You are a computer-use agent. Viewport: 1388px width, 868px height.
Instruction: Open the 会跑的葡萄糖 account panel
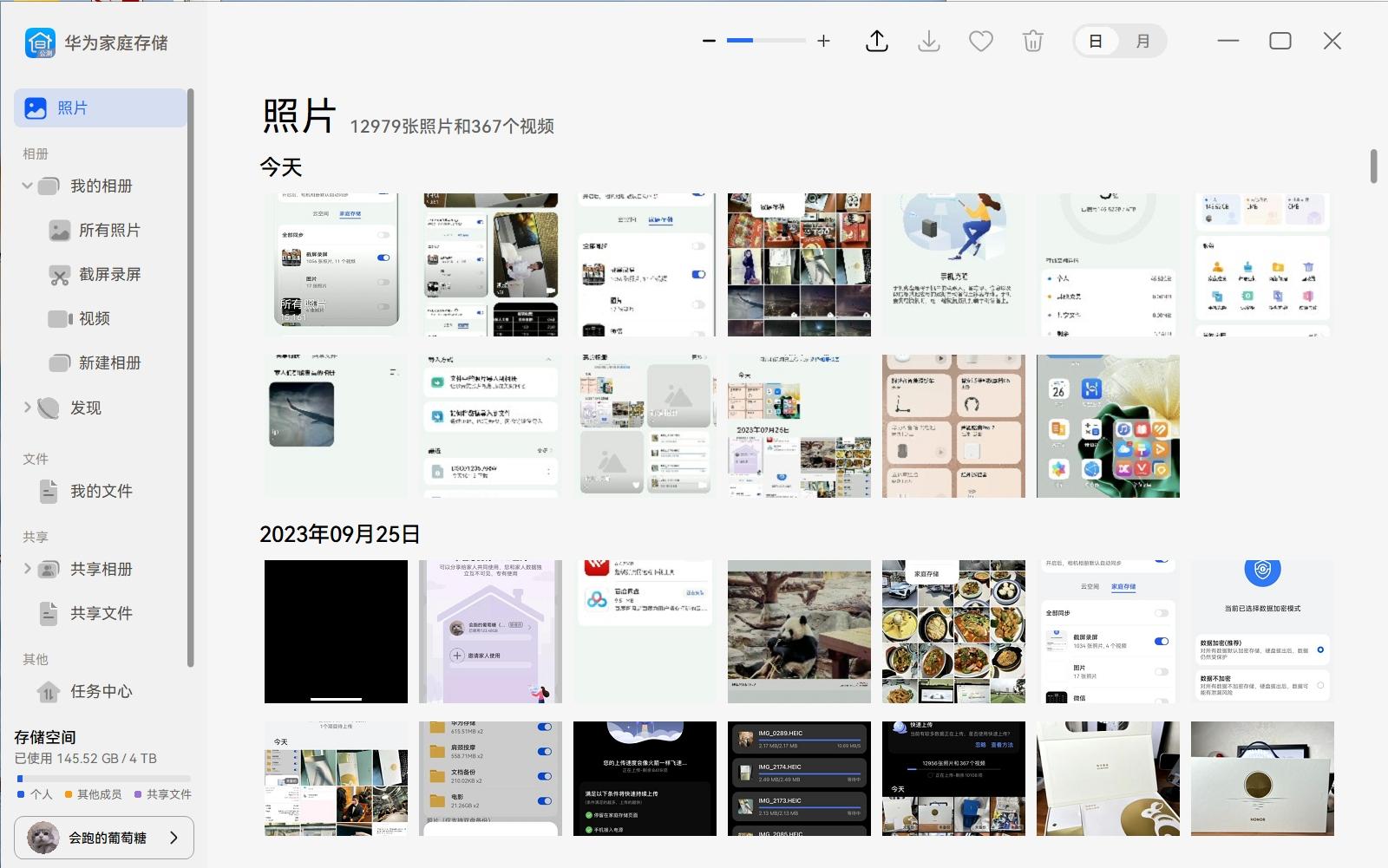[x=104, y=838]
